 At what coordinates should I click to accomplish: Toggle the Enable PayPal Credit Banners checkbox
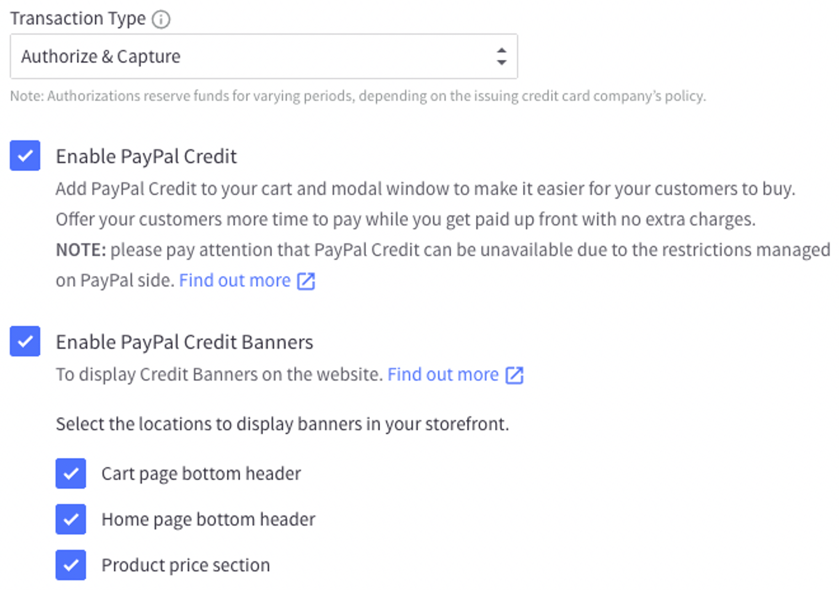pyautogui.click(x=25, y=342)
